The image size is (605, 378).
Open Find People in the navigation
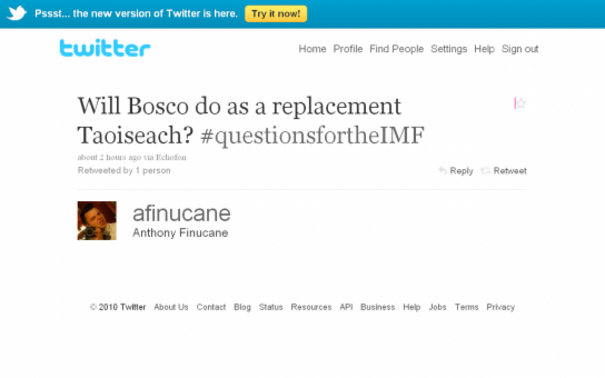tap(396, 49)
